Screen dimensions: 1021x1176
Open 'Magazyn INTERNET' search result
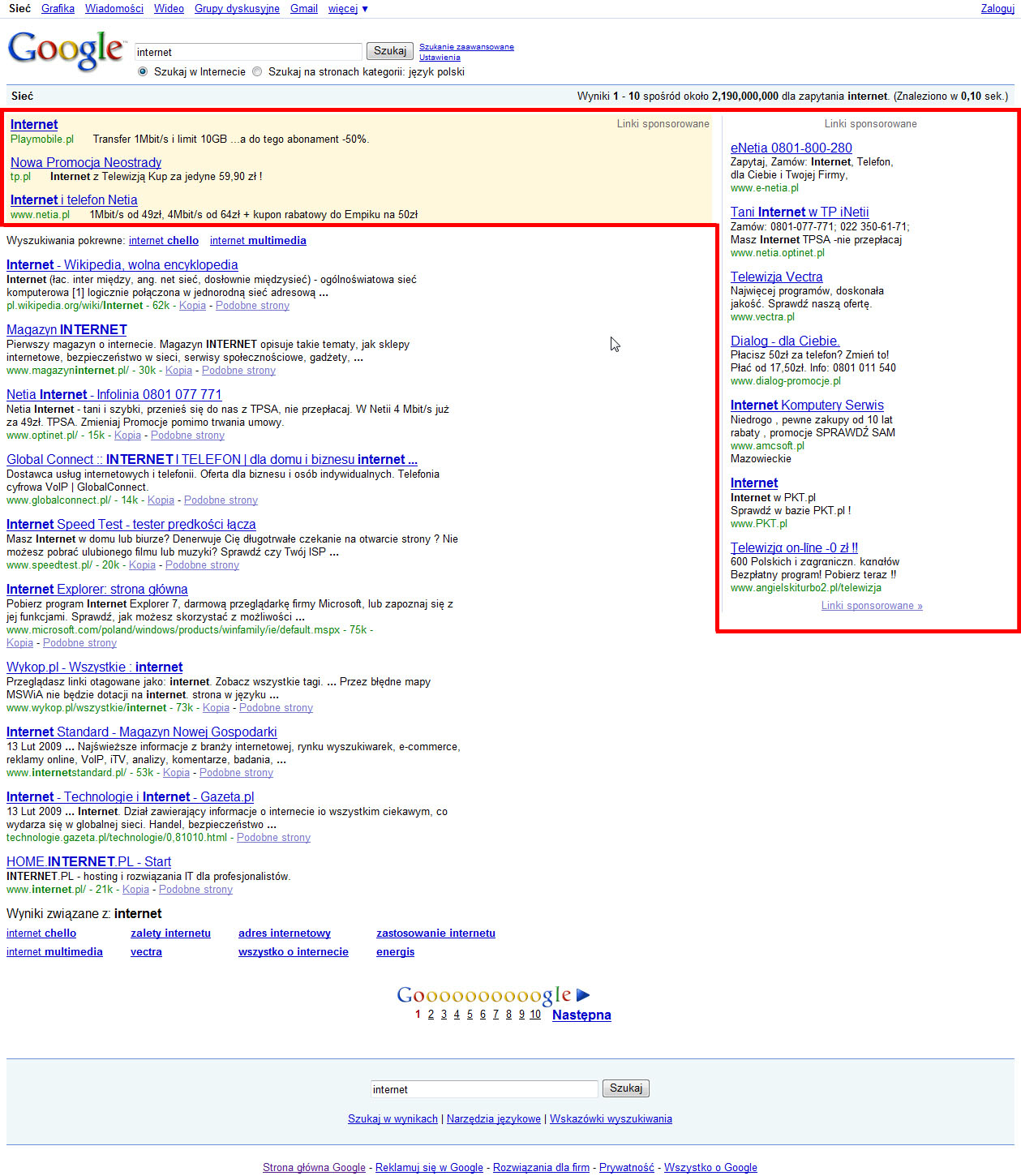(66, 329)
